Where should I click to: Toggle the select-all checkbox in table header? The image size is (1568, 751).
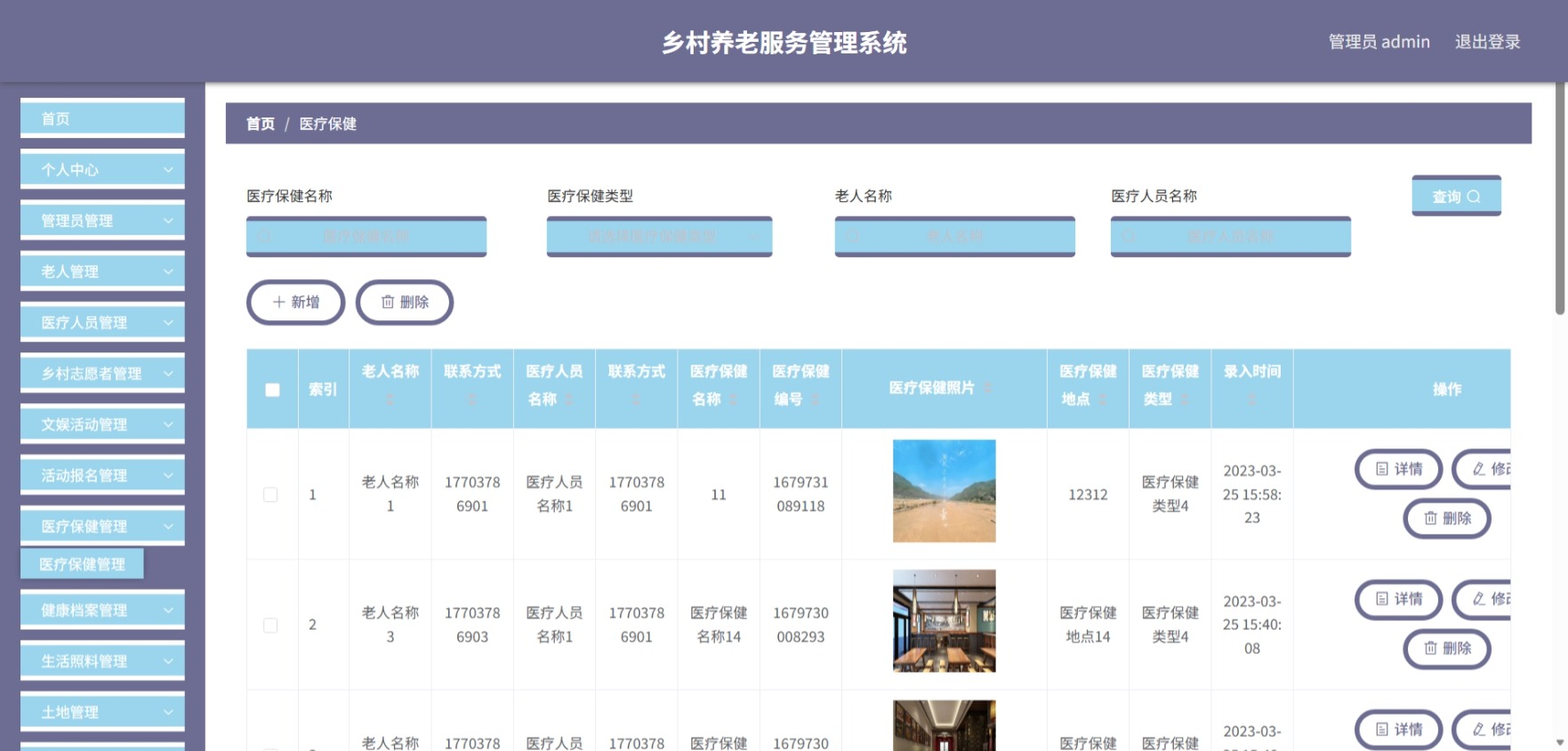click(272, 390)
